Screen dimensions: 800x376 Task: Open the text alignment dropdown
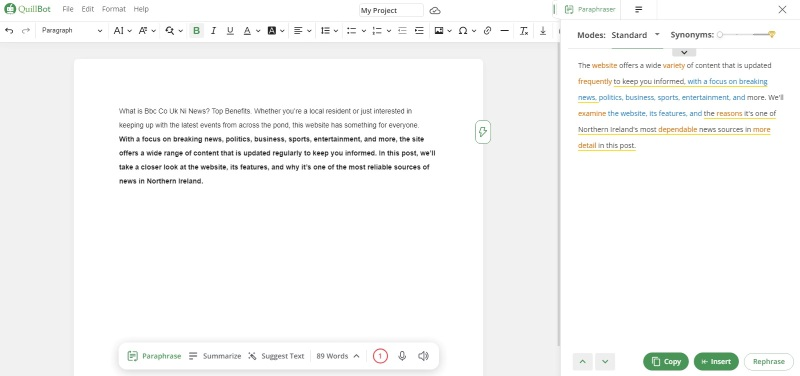point(303,31)
